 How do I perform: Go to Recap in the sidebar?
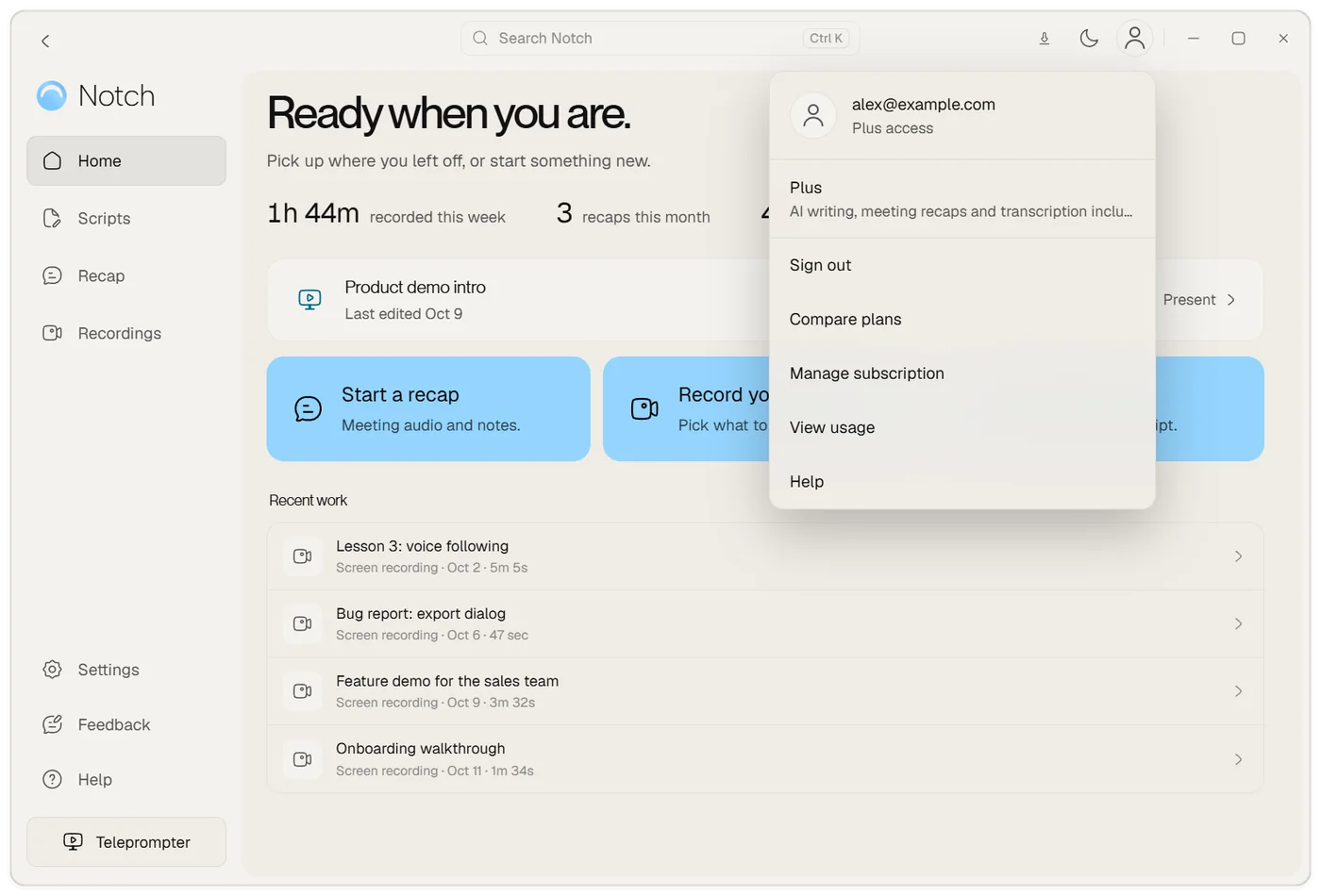pos(126,276)
